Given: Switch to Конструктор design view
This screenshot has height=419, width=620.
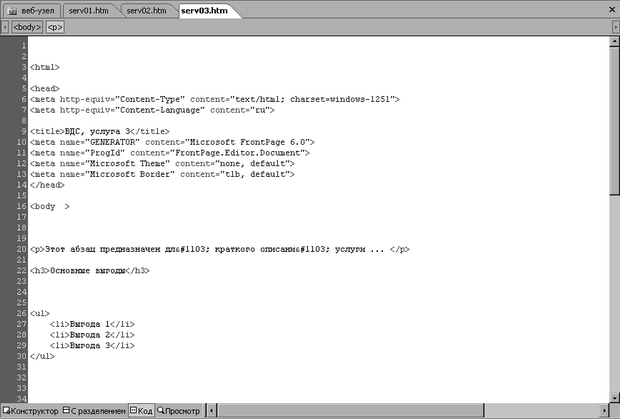Looking at the screenshot, I should click(32, 411).
